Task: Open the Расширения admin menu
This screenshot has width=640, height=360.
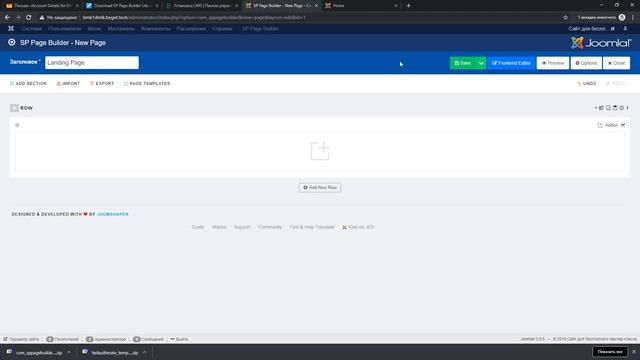Action: pos(191,29)
